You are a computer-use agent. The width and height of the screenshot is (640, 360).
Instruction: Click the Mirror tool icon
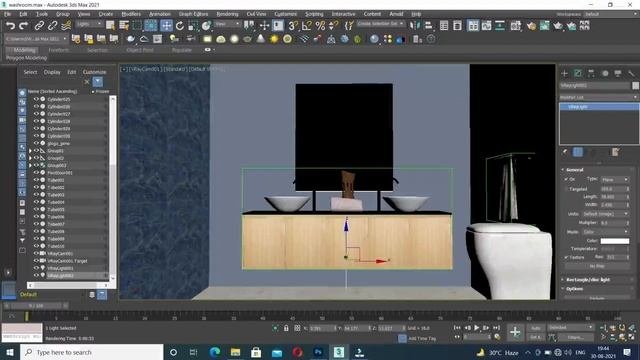tap(415, 26)
